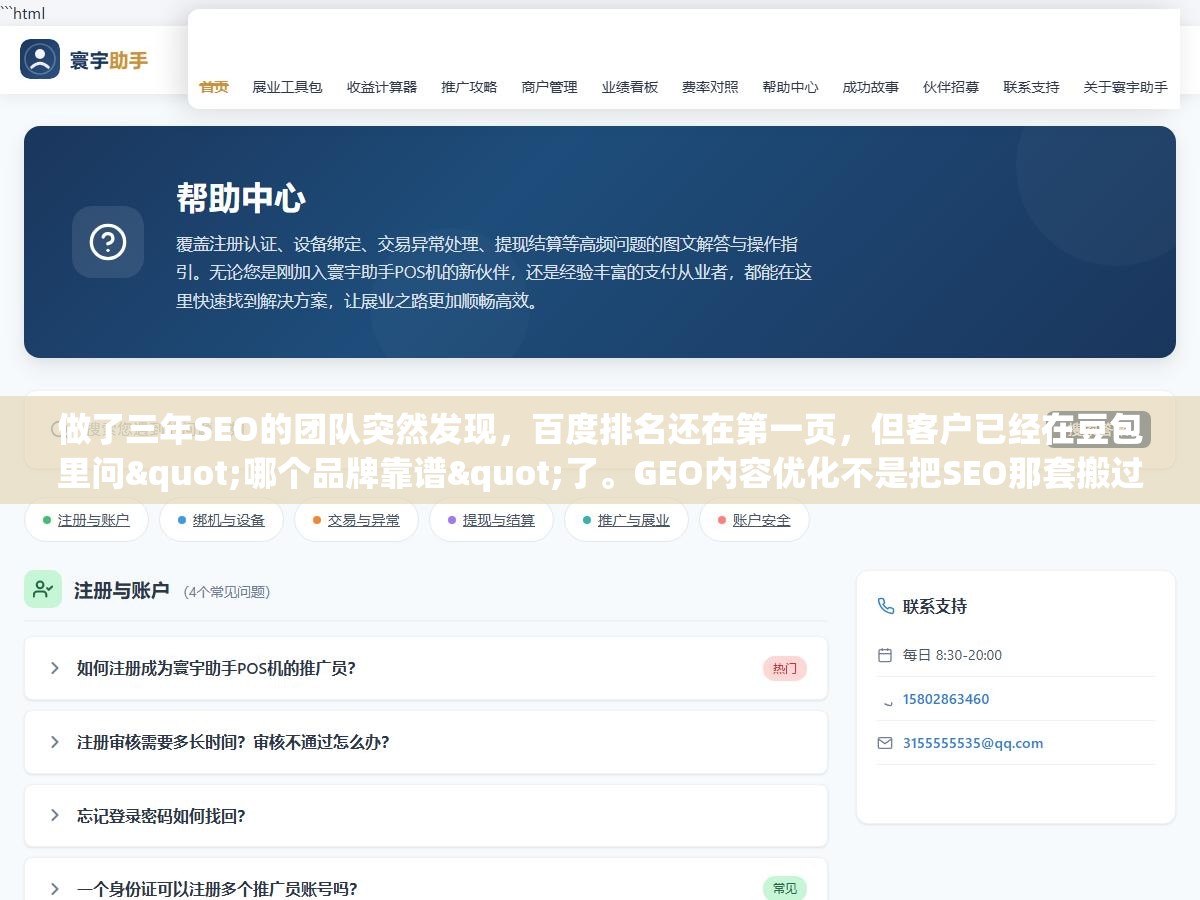The width and height of the screenshot is (1200, 900).
Task: Click the 联系支持 card heading
Action: 935,606
